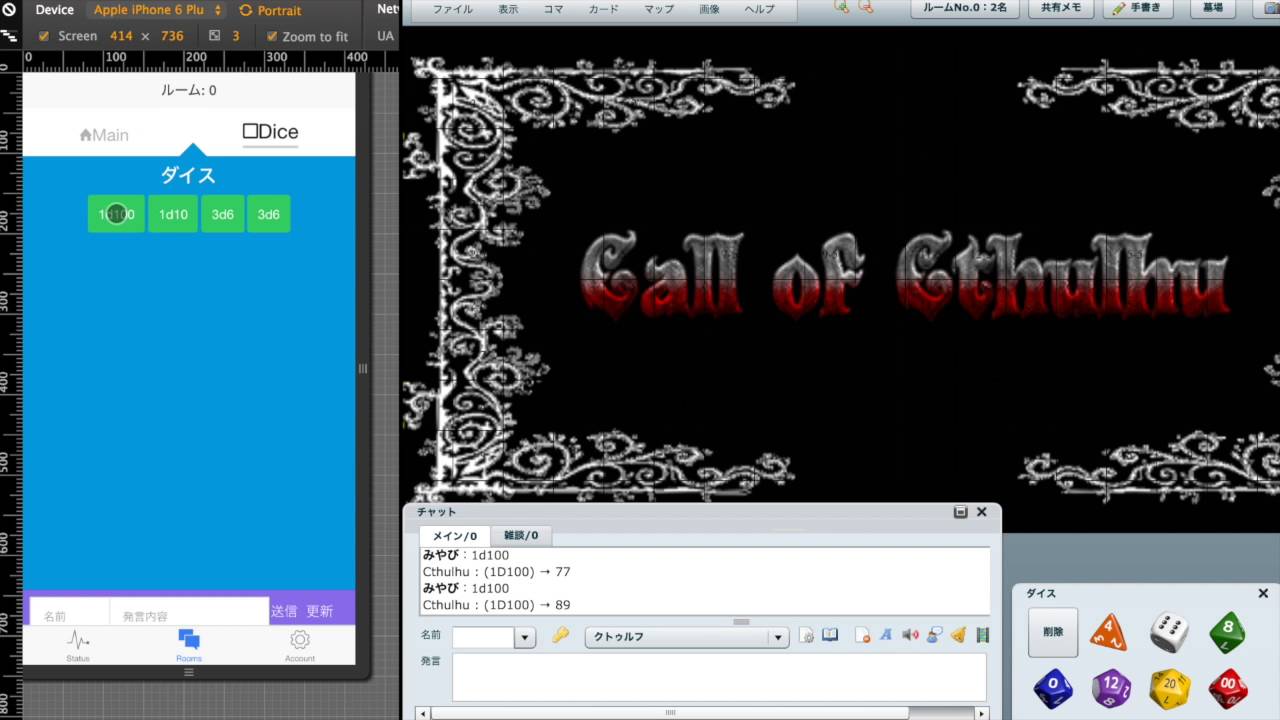Click the screen width value 414
The image size is (1280, 720).
point(121,36)
